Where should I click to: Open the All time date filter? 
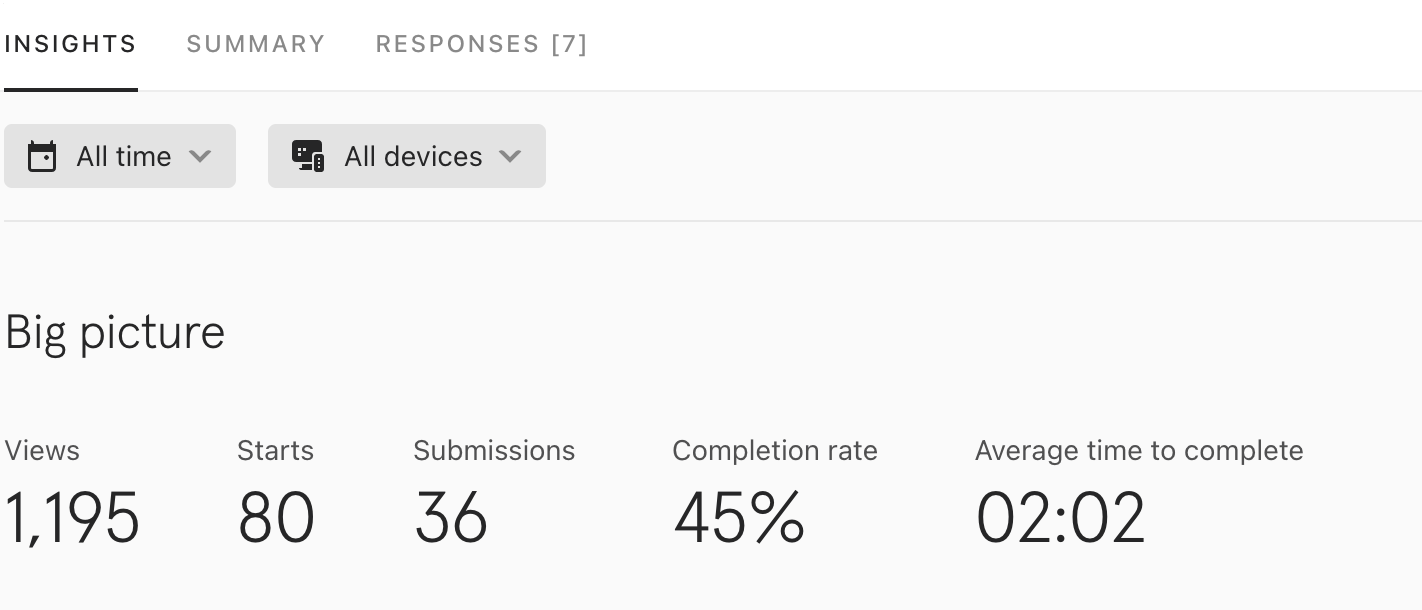pyautogui.click(x=120, y=156)
